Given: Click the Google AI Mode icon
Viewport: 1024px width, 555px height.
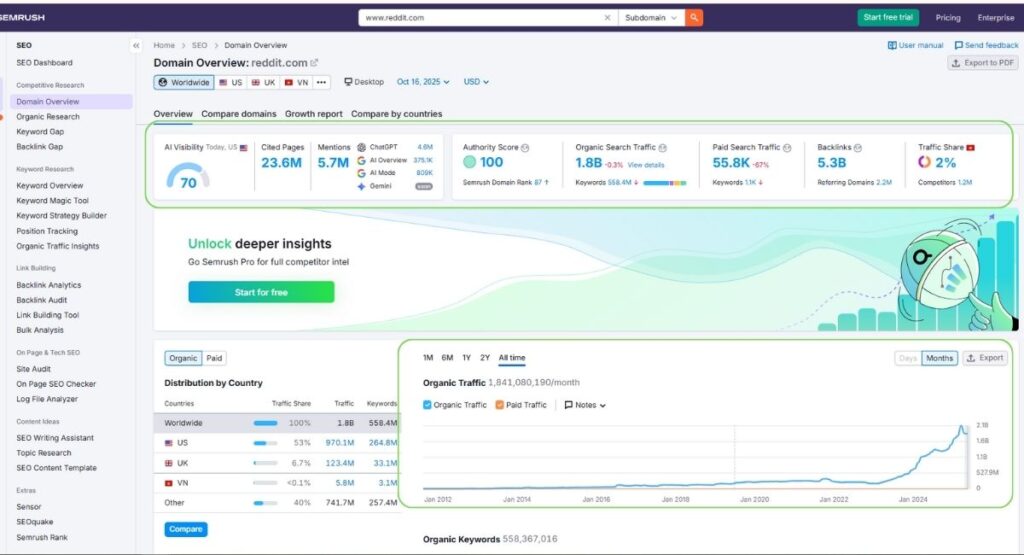Looking at the screenshot, I should [x=361, y=173].
